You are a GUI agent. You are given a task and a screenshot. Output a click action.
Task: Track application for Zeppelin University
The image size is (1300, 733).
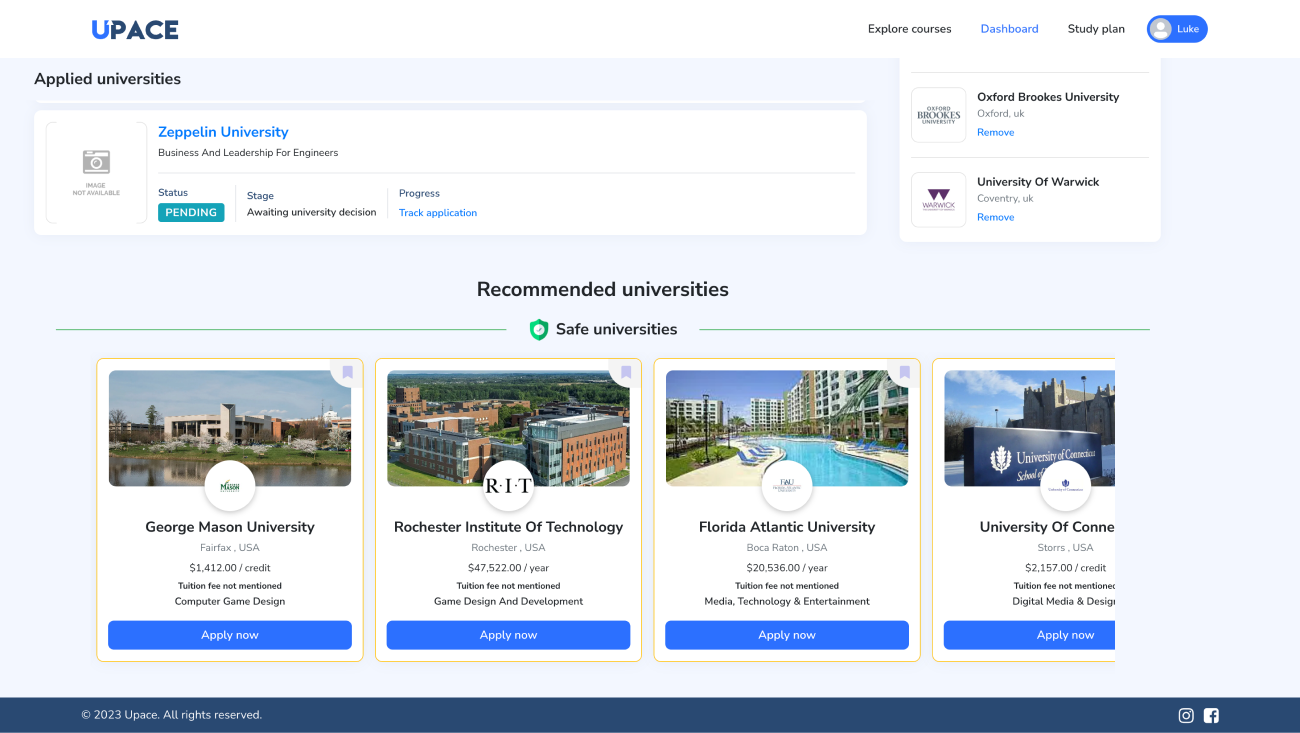coord(438,213)
